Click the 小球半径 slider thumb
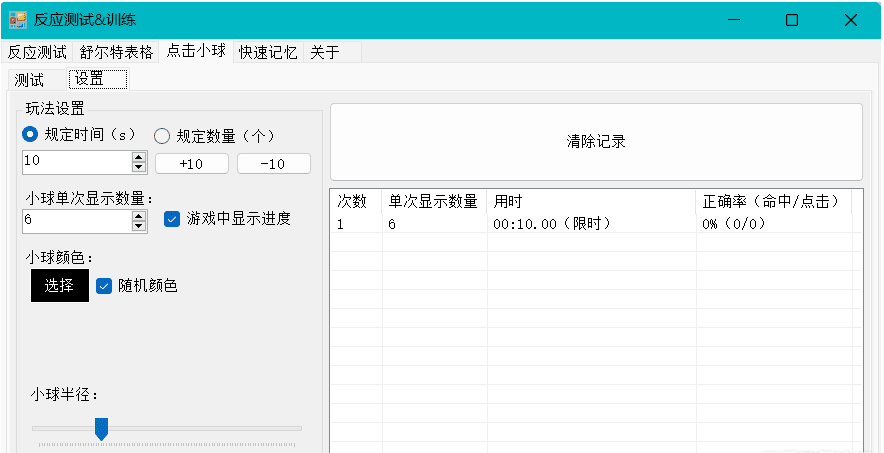884x453 pixels. (x=101, y=429)
